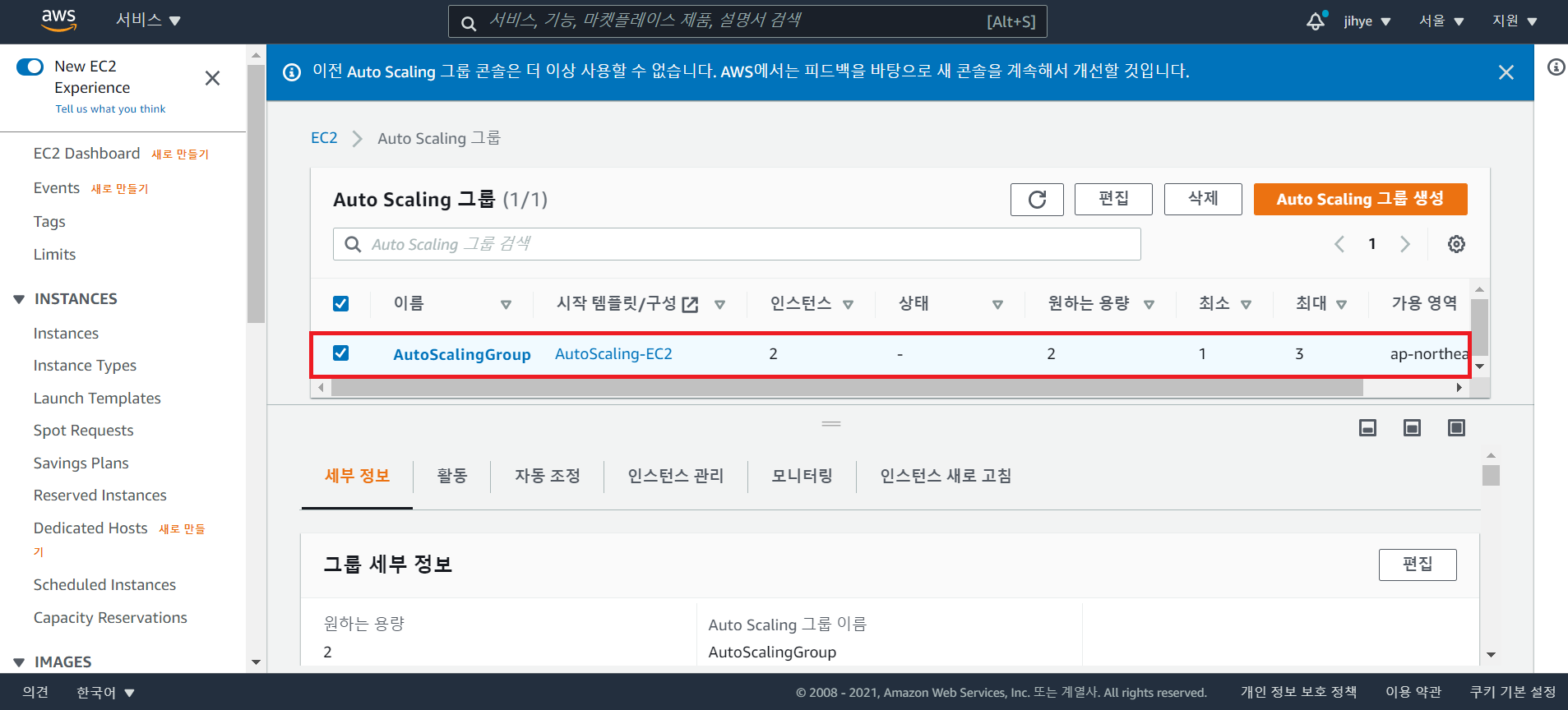Click the panel resize handle above tabs
The height and width of the screenshot is (710, 1568).
(831, 424)
